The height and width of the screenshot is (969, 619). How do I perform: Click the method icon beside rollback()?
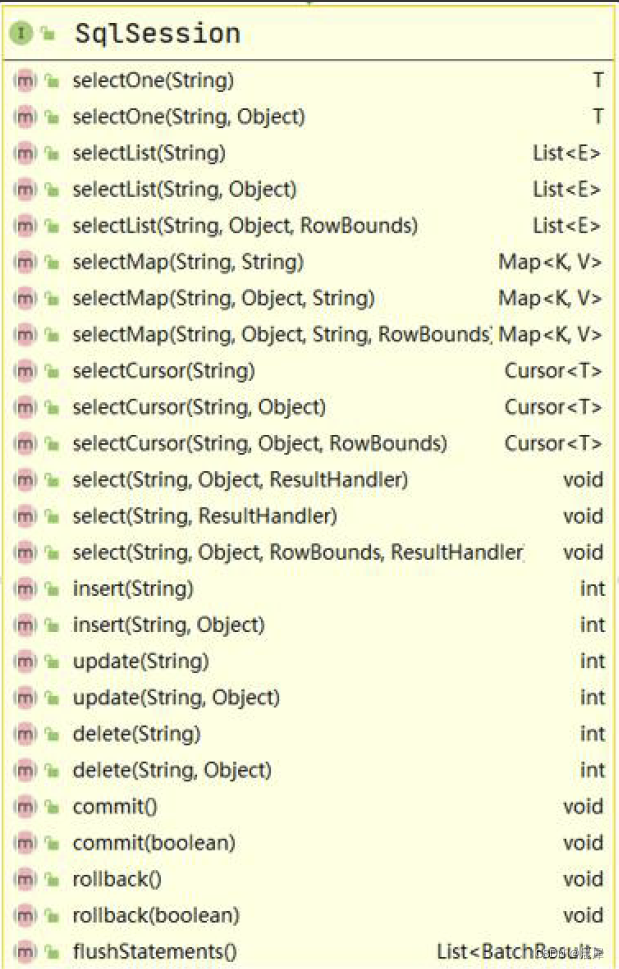point(24,879)
